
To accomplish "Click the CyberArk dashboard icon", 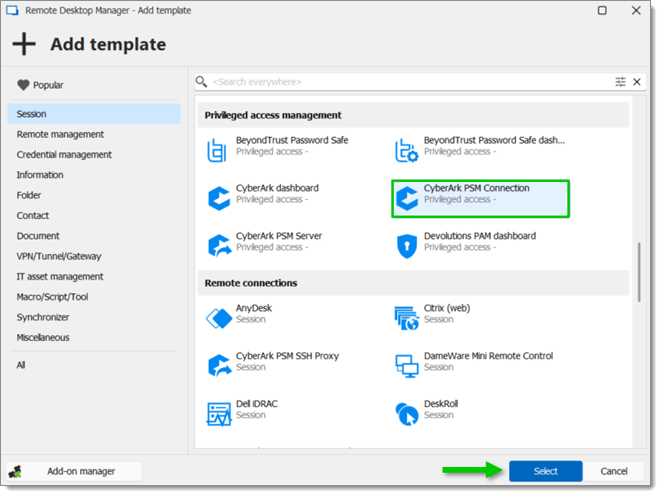I will click(219, 198).
